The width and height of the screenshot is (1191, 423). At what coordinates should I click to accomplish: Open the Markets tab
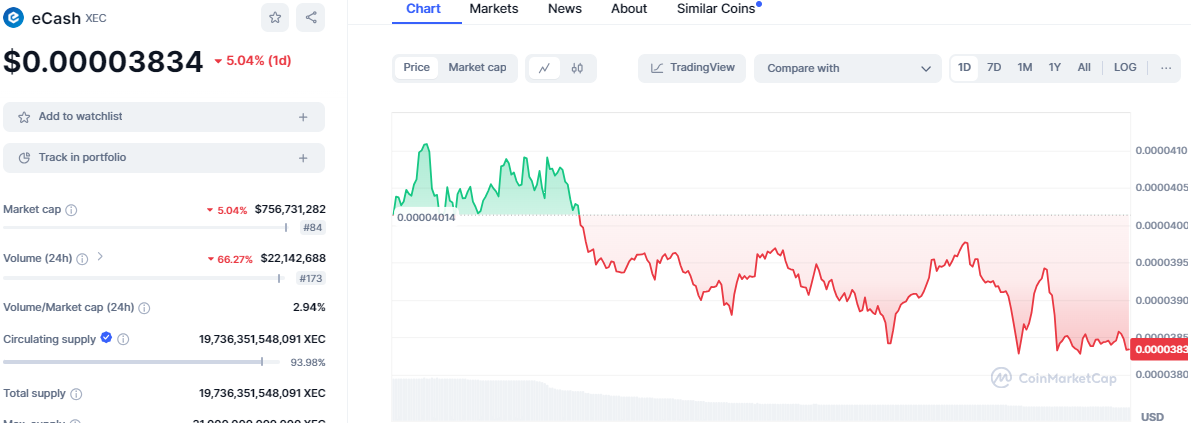point(494,8)
